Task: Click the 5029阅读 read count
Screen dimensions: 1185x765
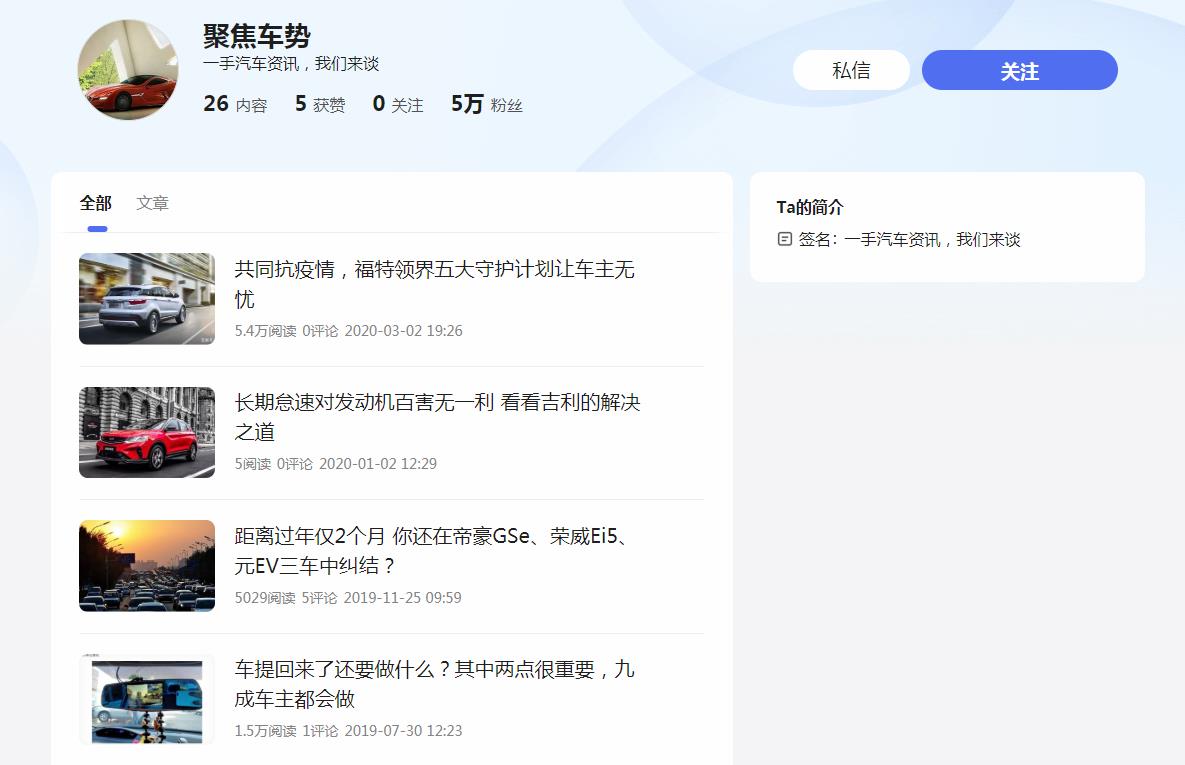Action: [265, 597]
